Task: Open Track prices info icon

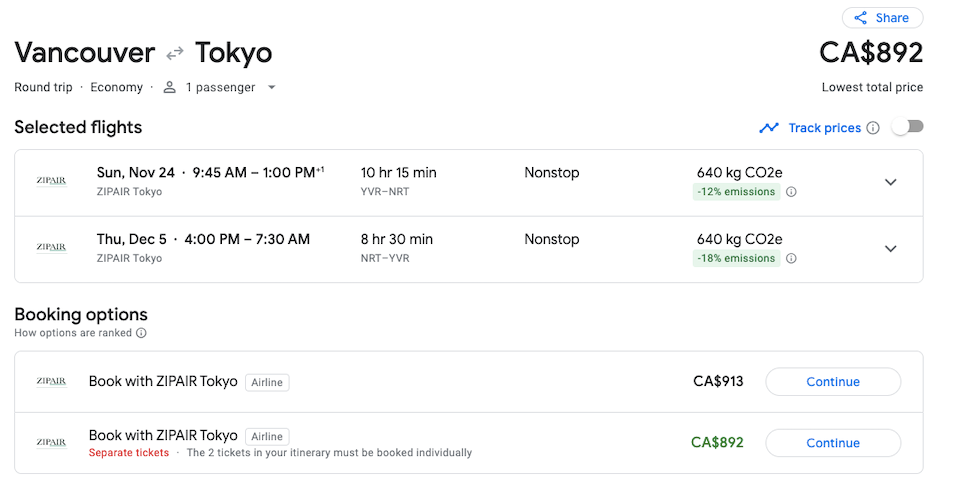Action: (x=874, y=128)
